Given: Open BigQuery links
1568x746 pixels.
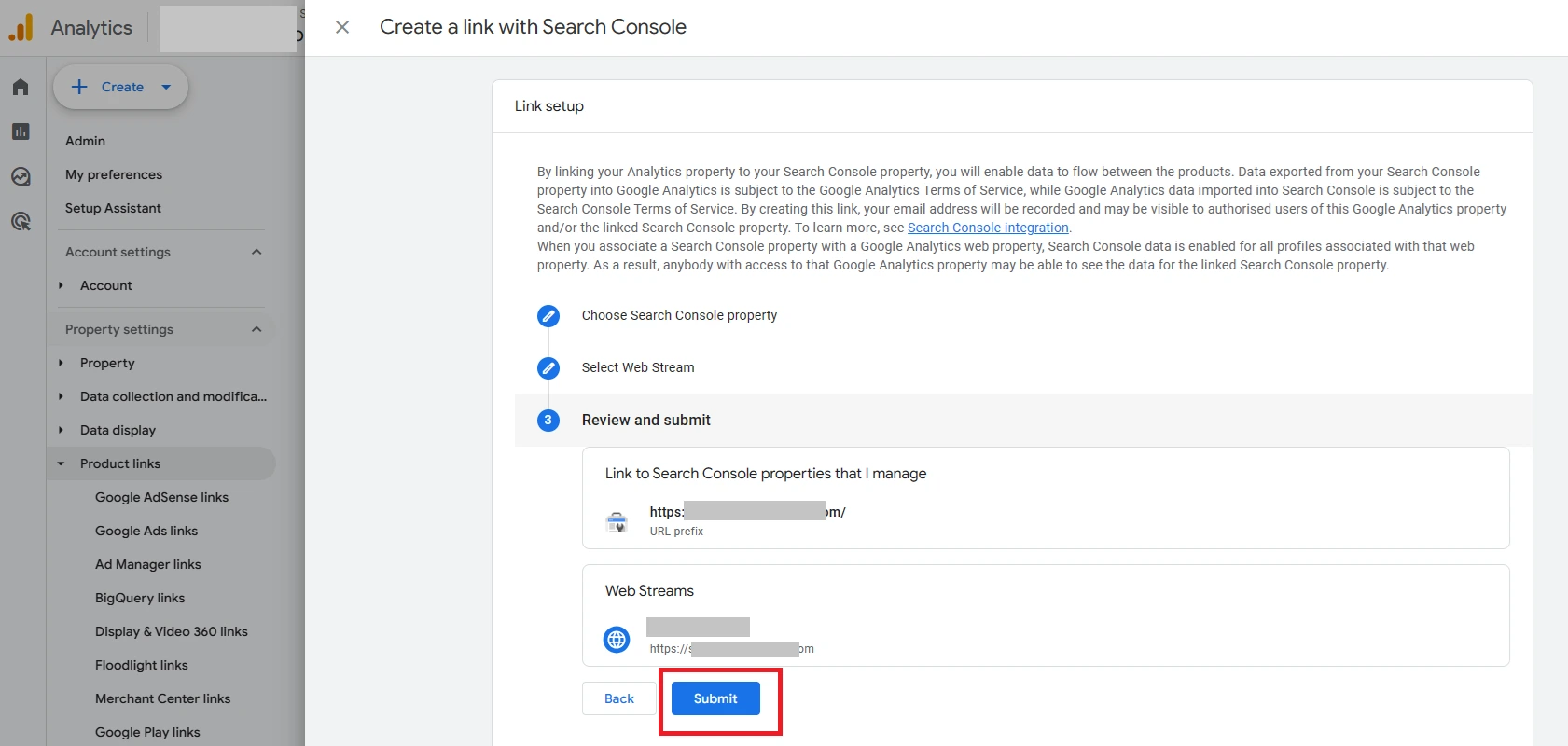Looking at the screenshot, I should pos(140,598).
